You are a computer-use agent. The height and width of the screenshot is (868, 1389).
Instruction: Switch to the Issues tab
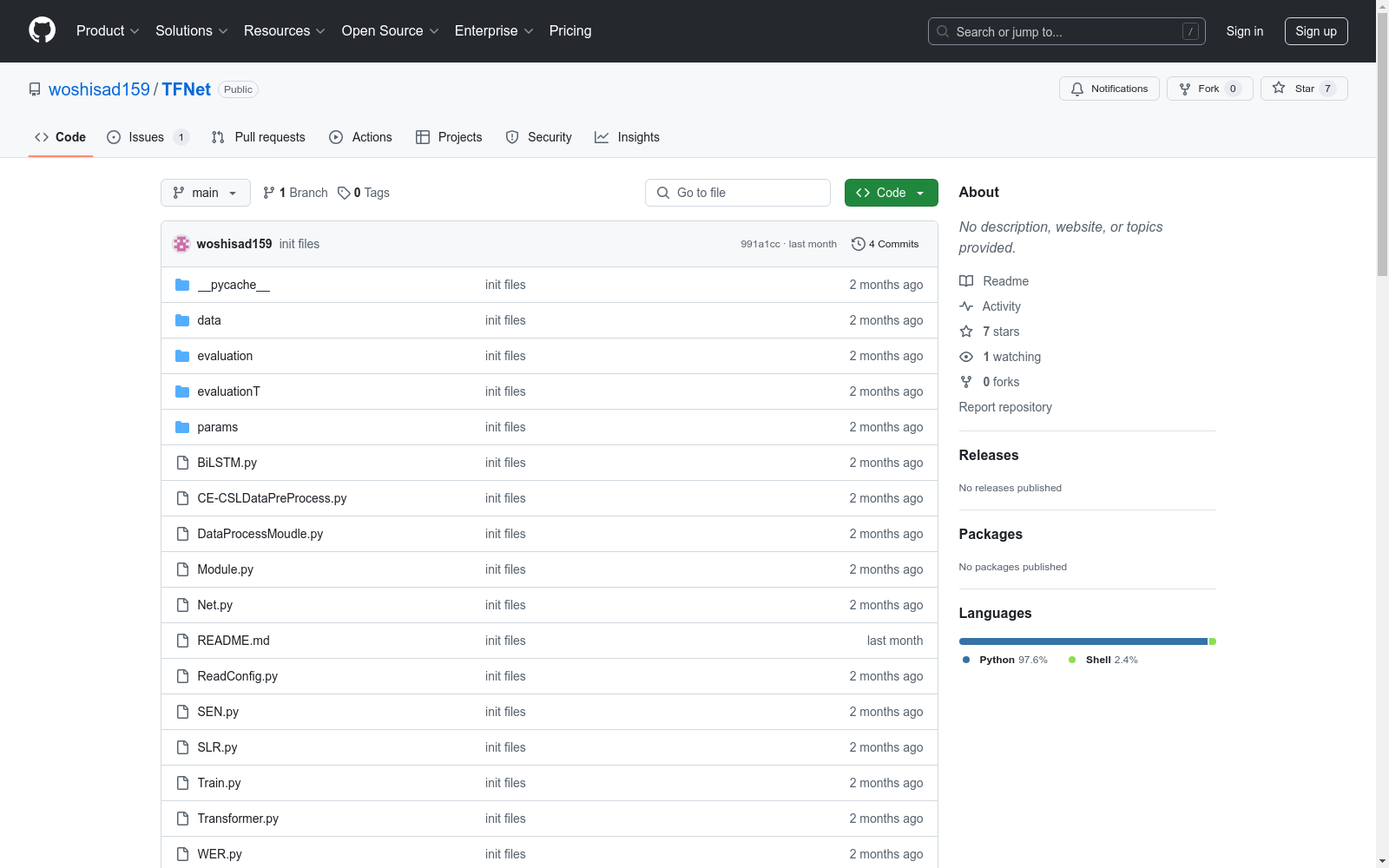[146, 137]
